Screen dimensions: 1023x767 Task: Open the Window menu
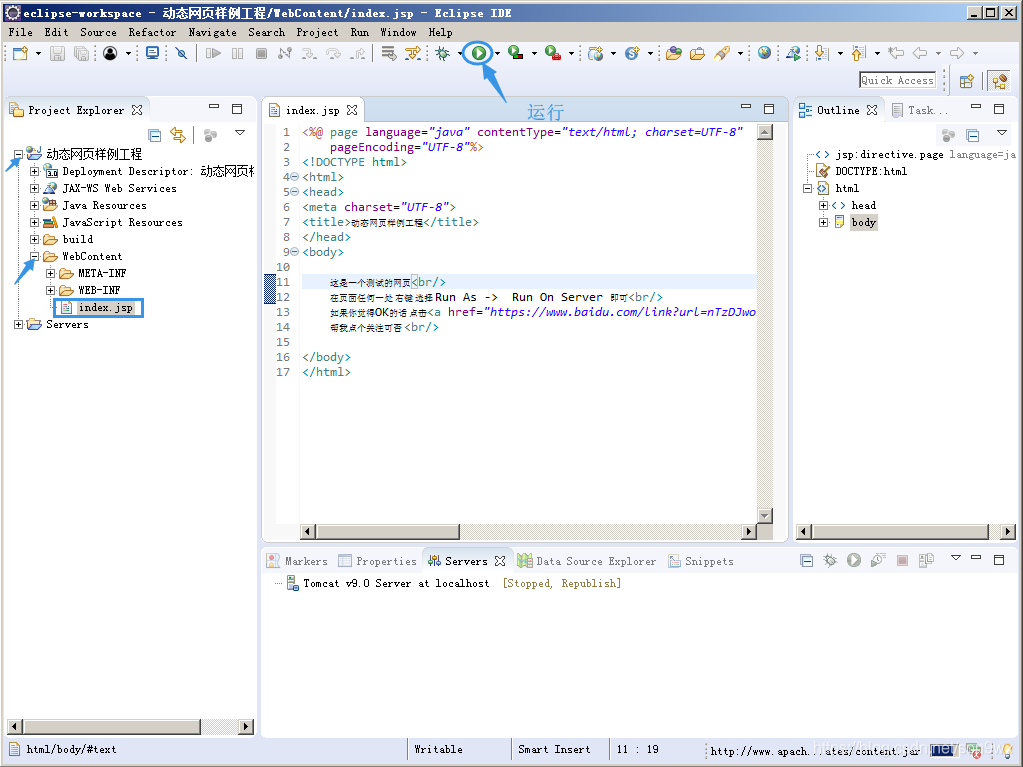[398, 32]
